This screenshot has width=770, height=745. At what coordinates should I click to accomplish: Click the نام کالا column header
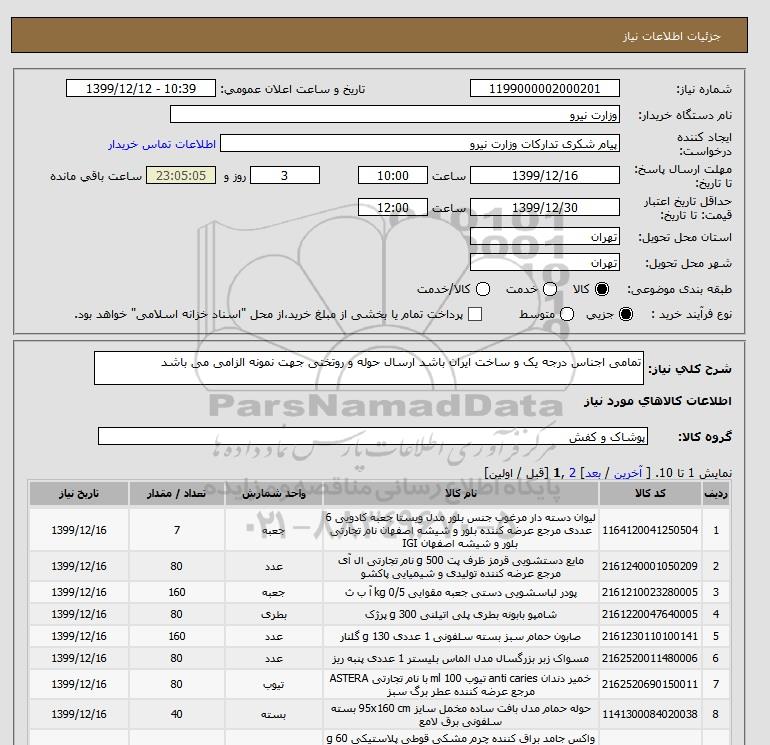[461, 494]
